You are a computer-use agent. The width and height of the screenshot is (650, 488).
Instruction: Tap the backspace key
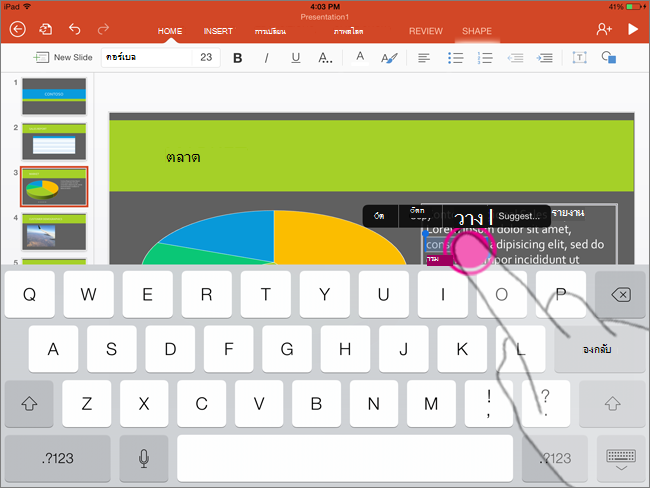coord(620,295)
